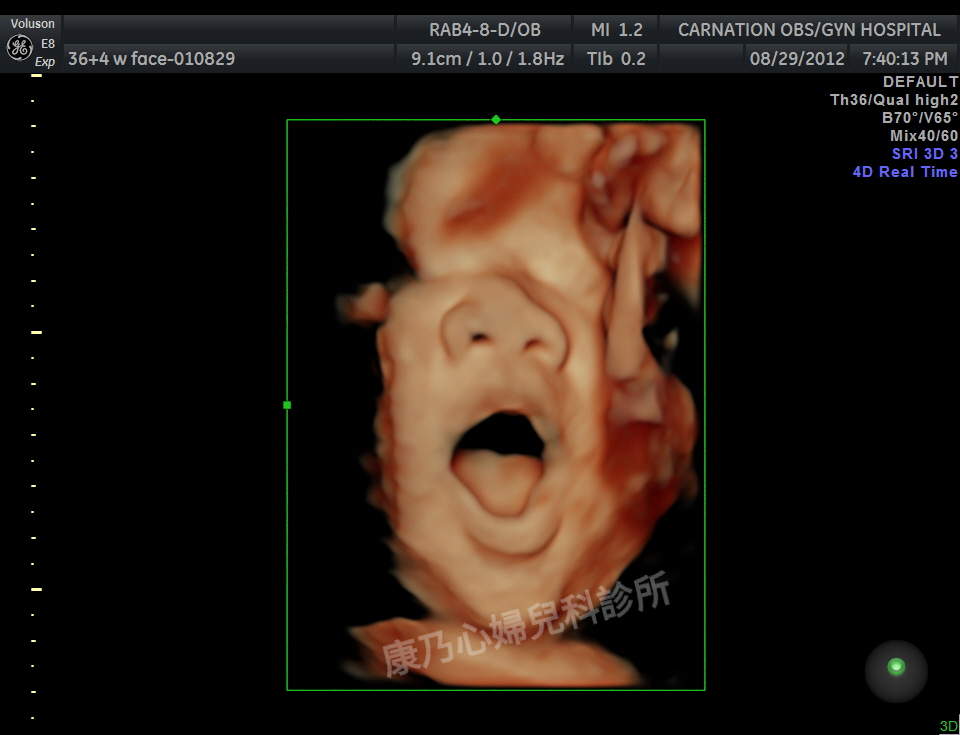Click the 'Exp' label under E8

coord(45,62)
